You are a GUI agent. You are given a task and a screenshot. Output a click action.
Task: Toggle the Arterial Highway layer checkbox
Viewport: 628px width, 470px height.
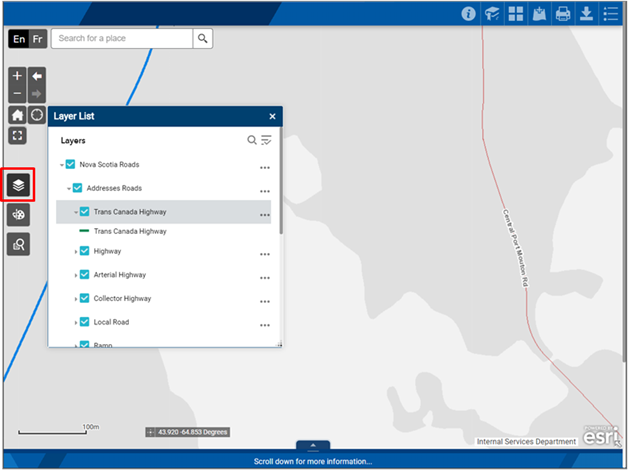(85, 275)
